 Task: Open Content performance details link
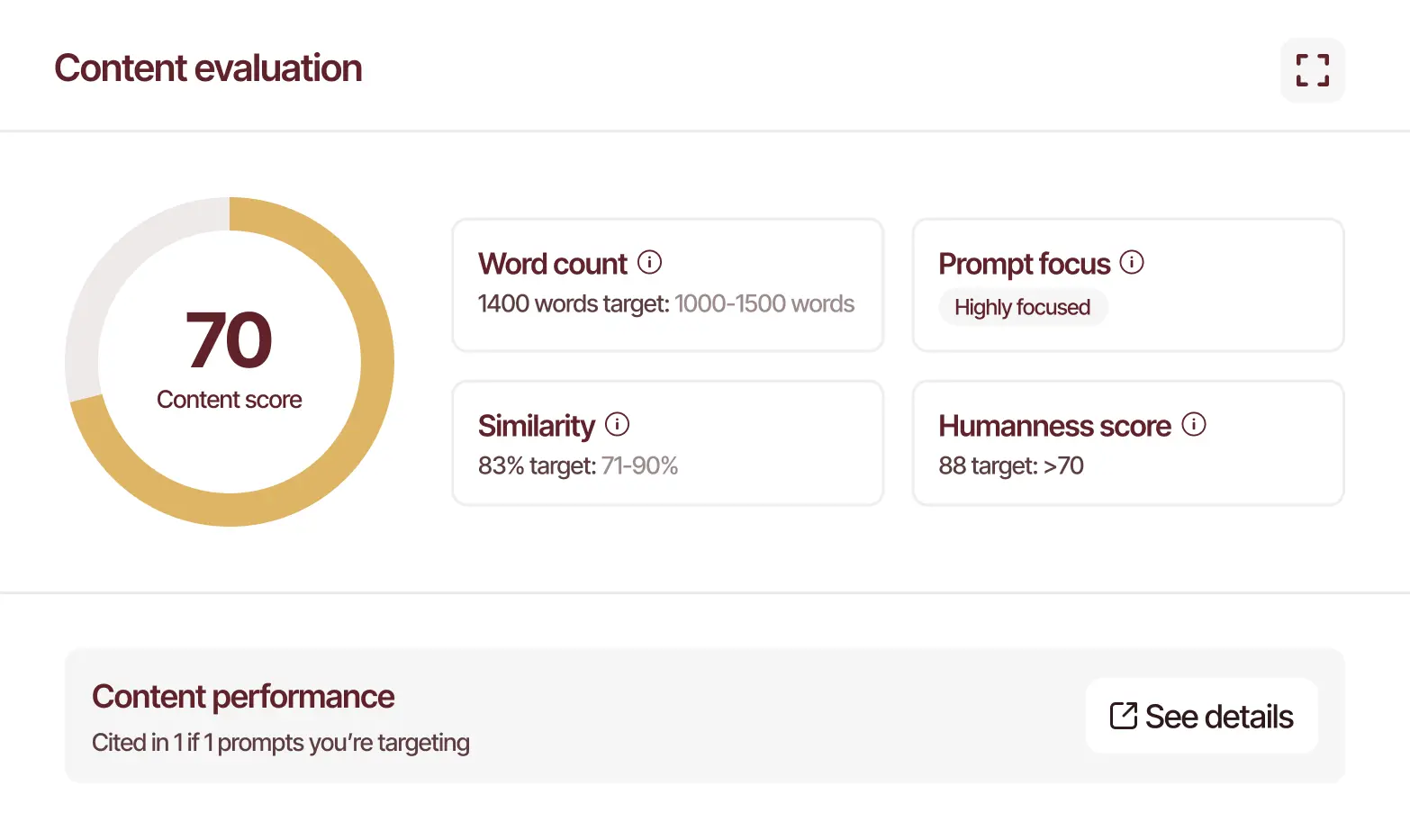pyautogui.click(x=1201, y=716)
